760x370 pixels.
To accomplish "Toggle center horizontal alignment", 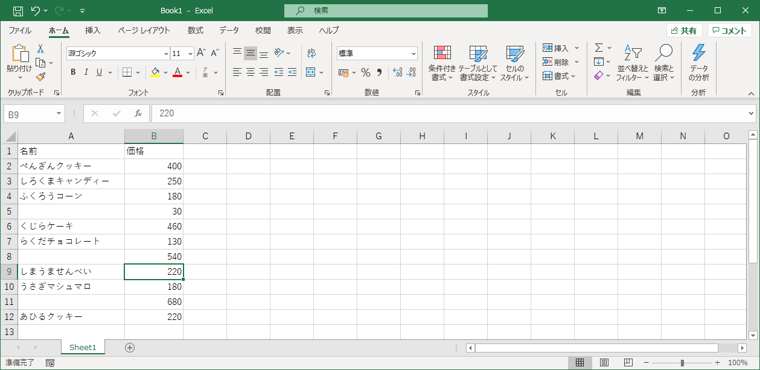I will click(x=250, y=72).
